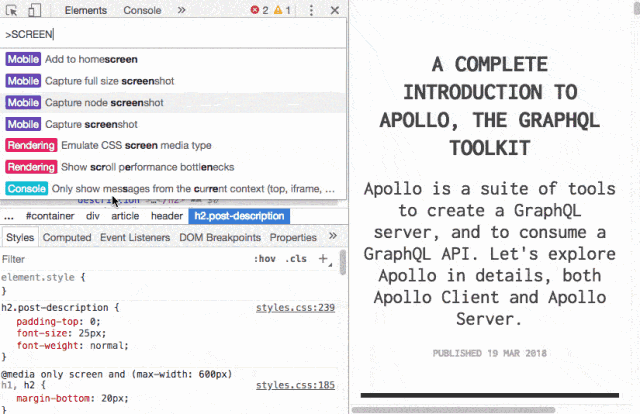Click the font-weight normal value

coord(108,346)
